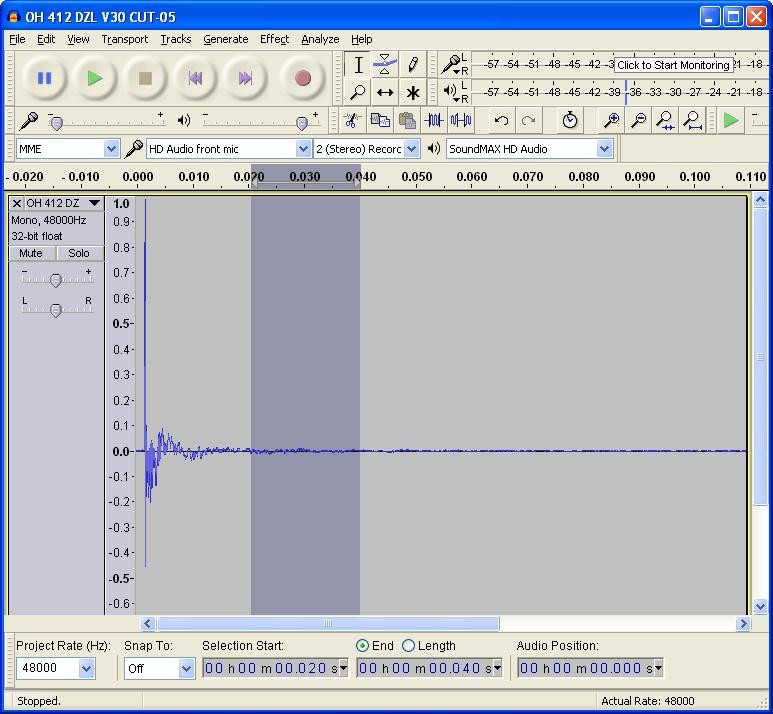The height and width of the screenshot is (714, 773).
Task: Close the OH 412 DZ track with X
Action: click(17, 203)
